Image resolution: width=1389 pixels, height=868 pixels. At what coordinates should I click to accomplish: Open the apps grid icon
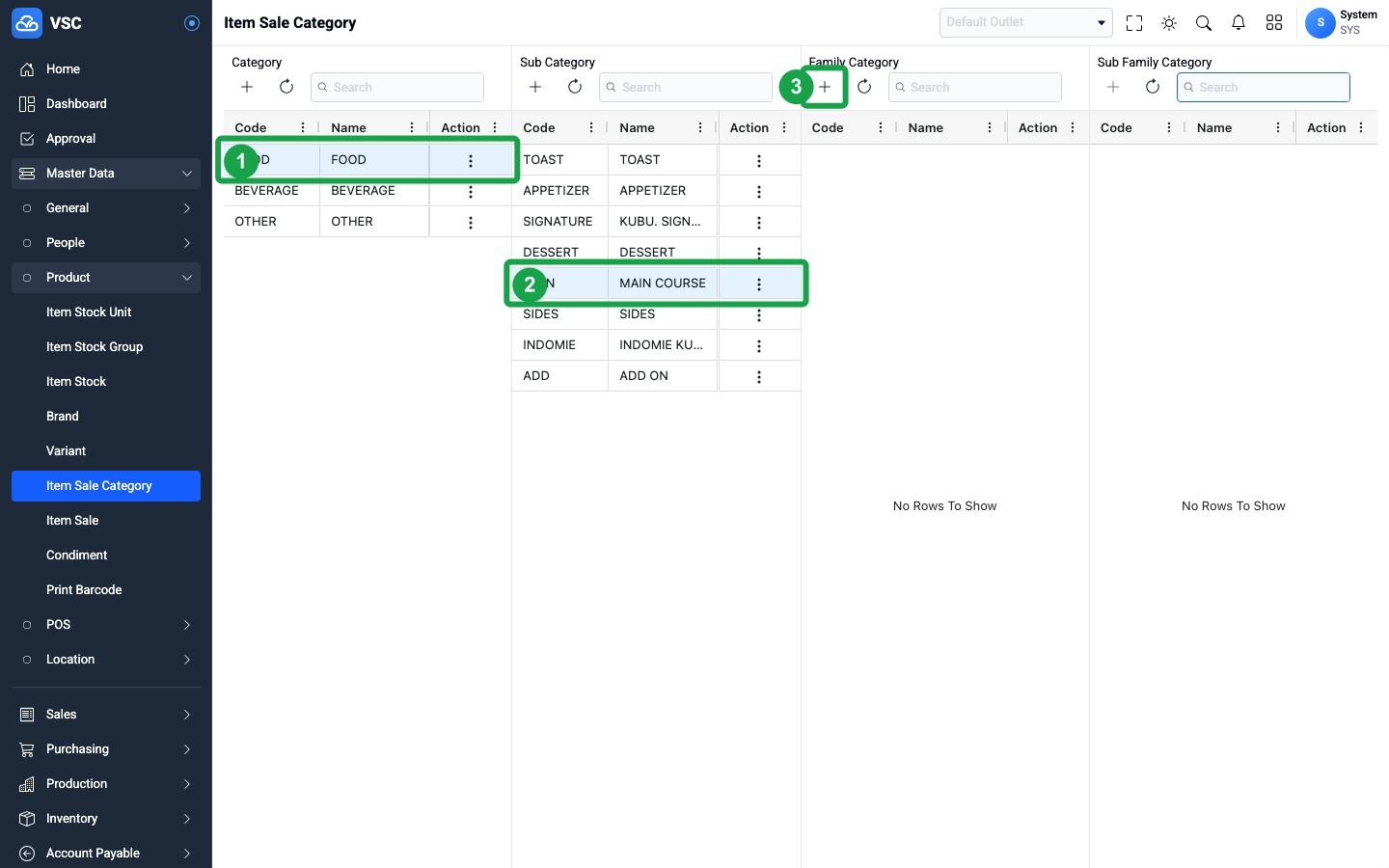tap(1274, 22)
